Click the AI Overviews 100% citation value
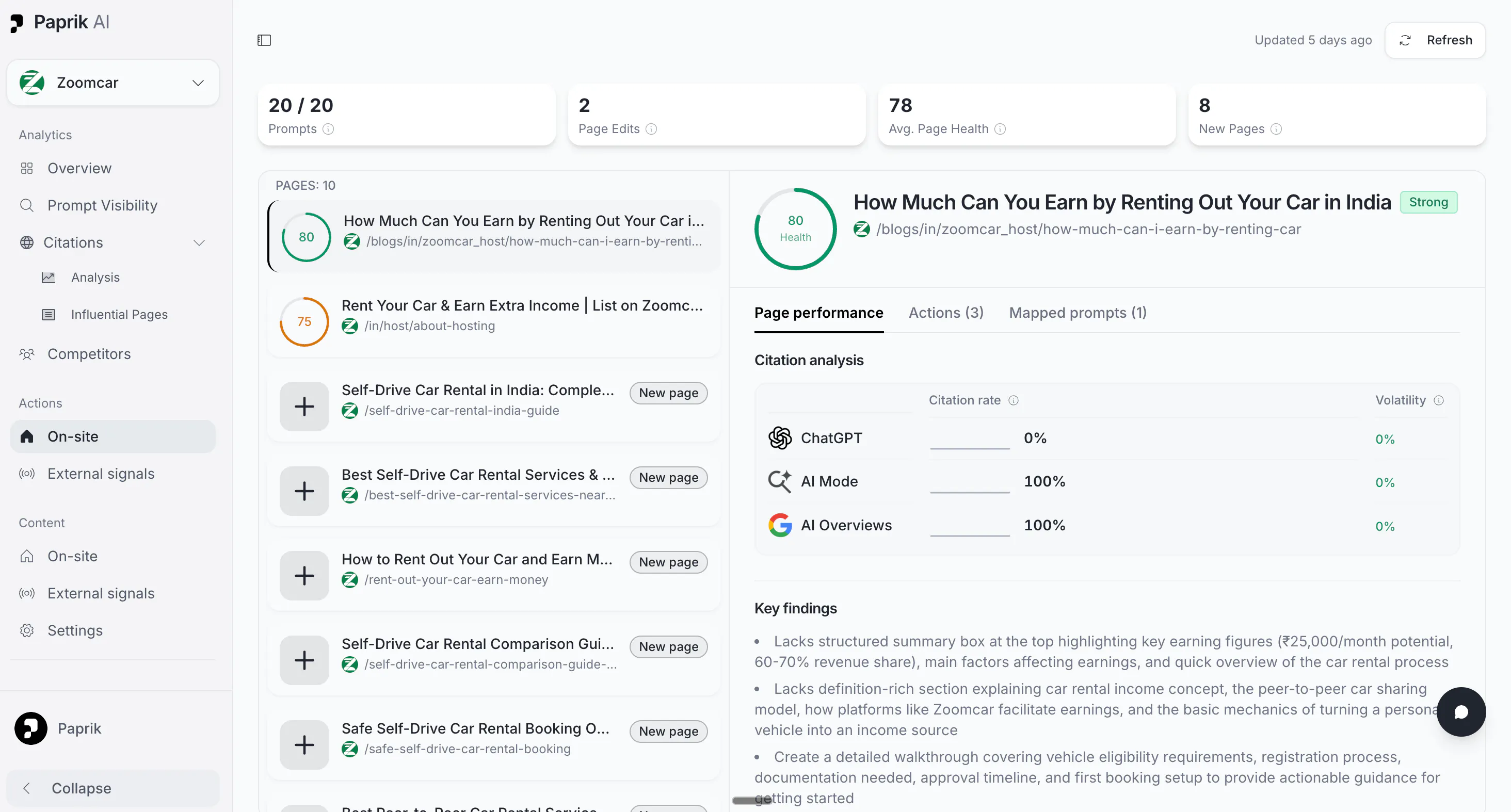 (1044, 525)
